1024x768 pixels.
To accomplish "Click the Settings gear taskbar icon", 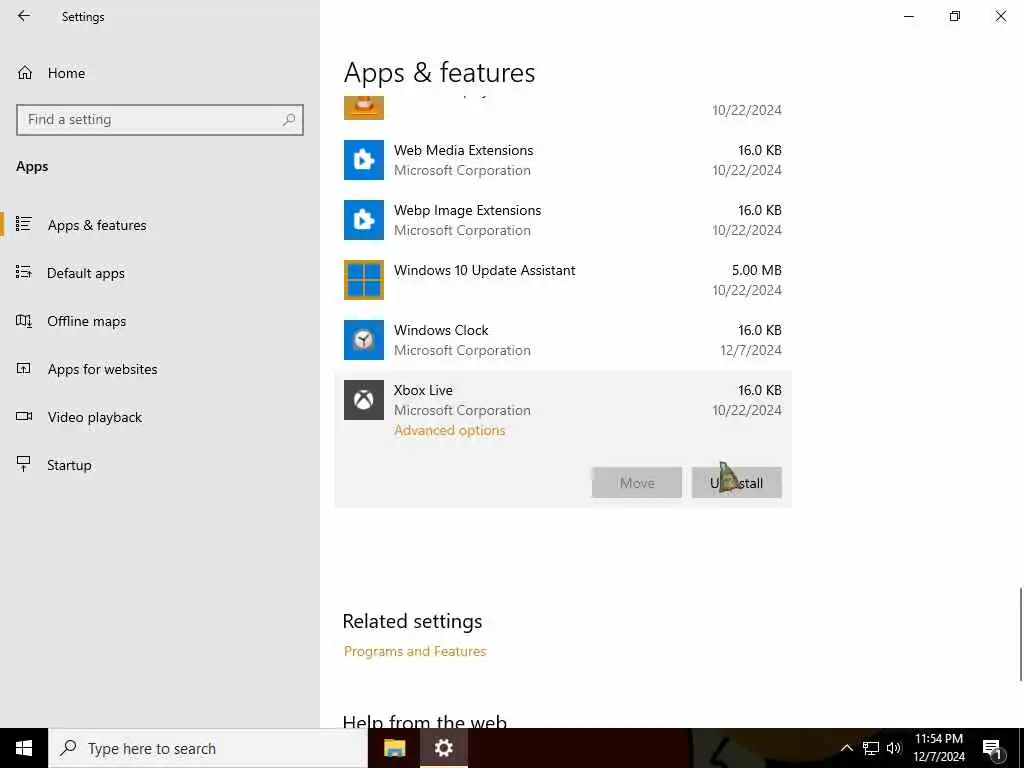I will (443, 748).
